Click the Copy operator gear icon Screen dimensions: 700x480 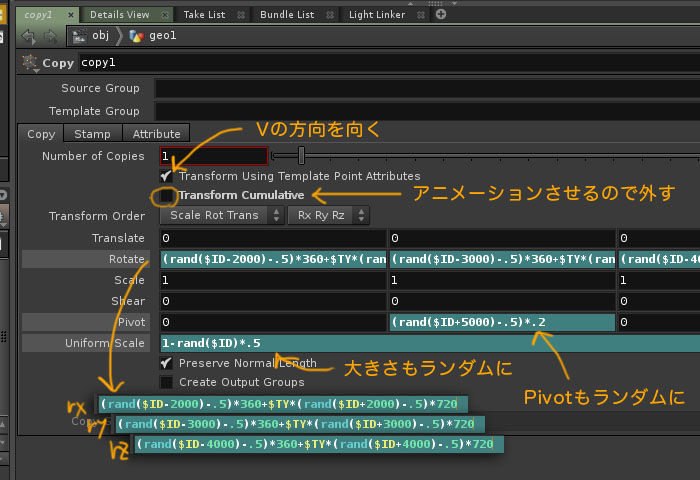[x=29, y=63]
